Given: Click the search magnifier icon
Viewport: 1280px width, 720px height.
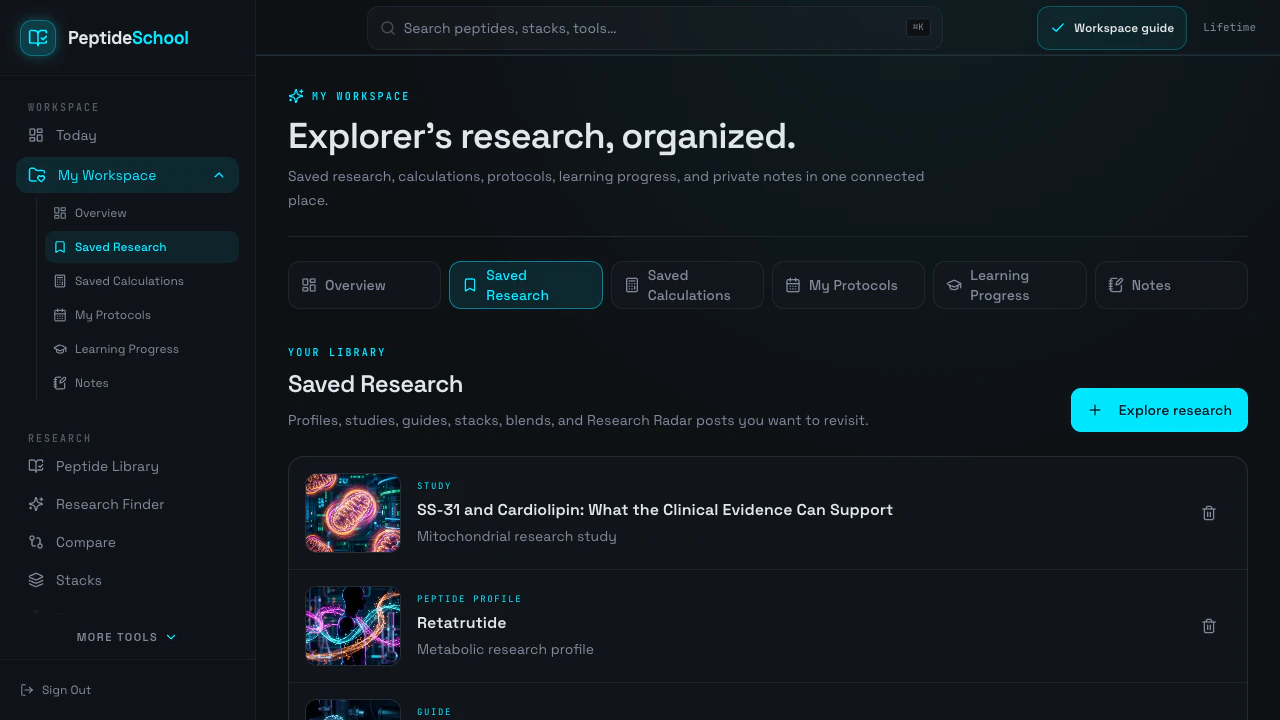Looking at the screenshot, I should tap(388, 28).
